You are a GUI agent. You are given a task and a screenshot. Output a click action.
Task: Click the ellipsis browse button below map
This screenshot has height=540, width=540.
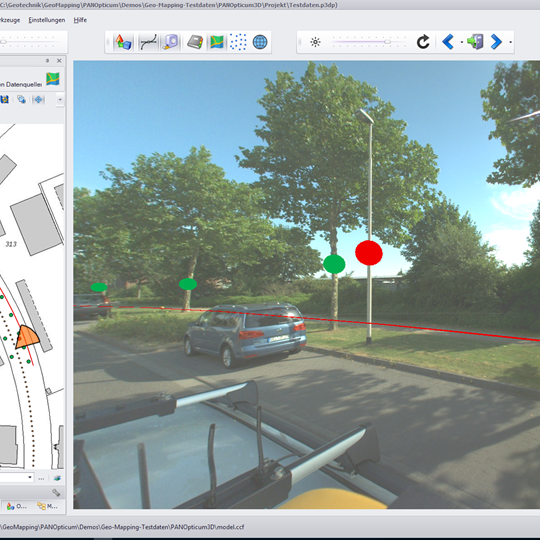pos(41,478)
